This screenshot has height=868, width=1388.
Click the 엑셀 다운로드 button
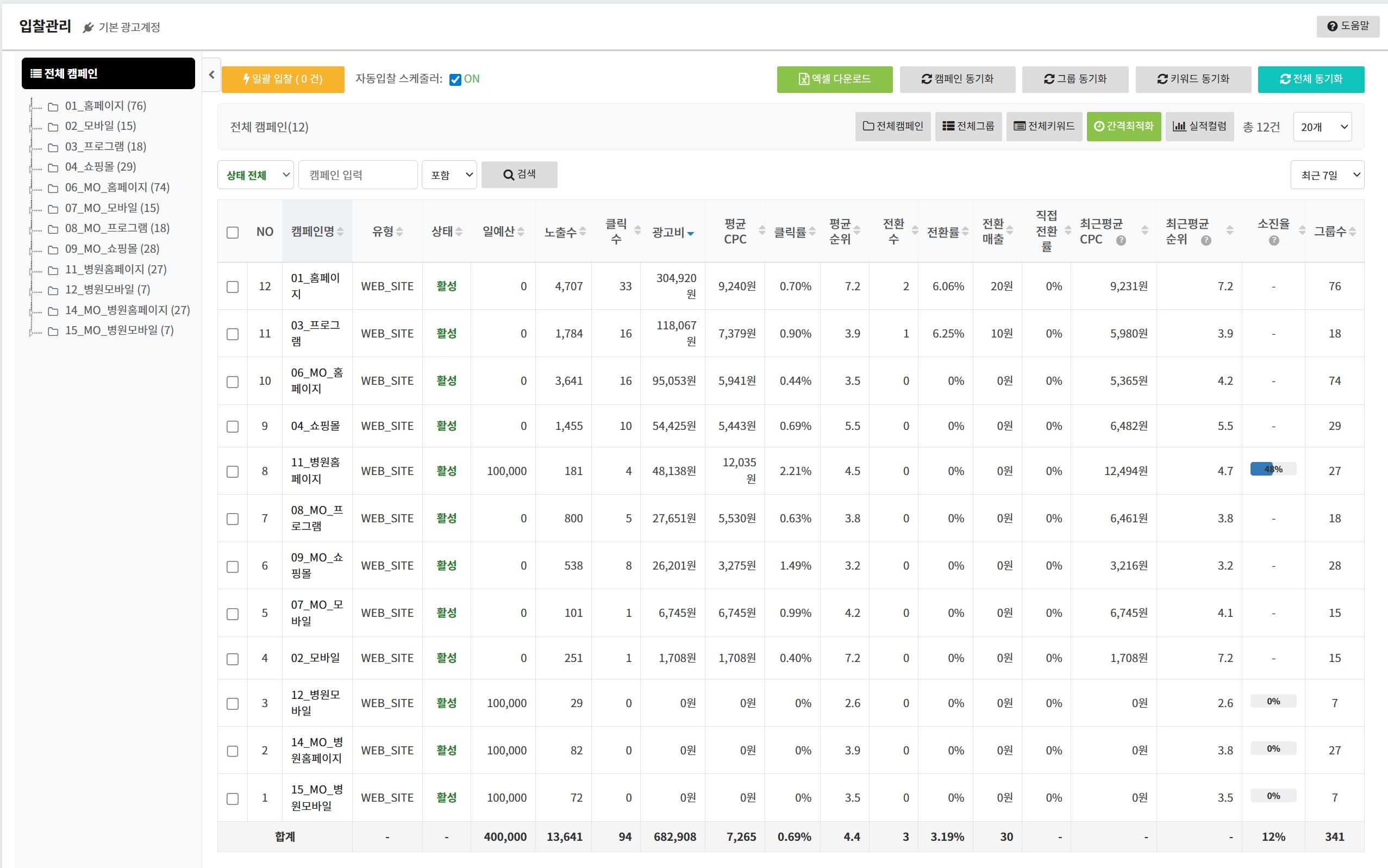pyautogui.click(x=834, y=79)
